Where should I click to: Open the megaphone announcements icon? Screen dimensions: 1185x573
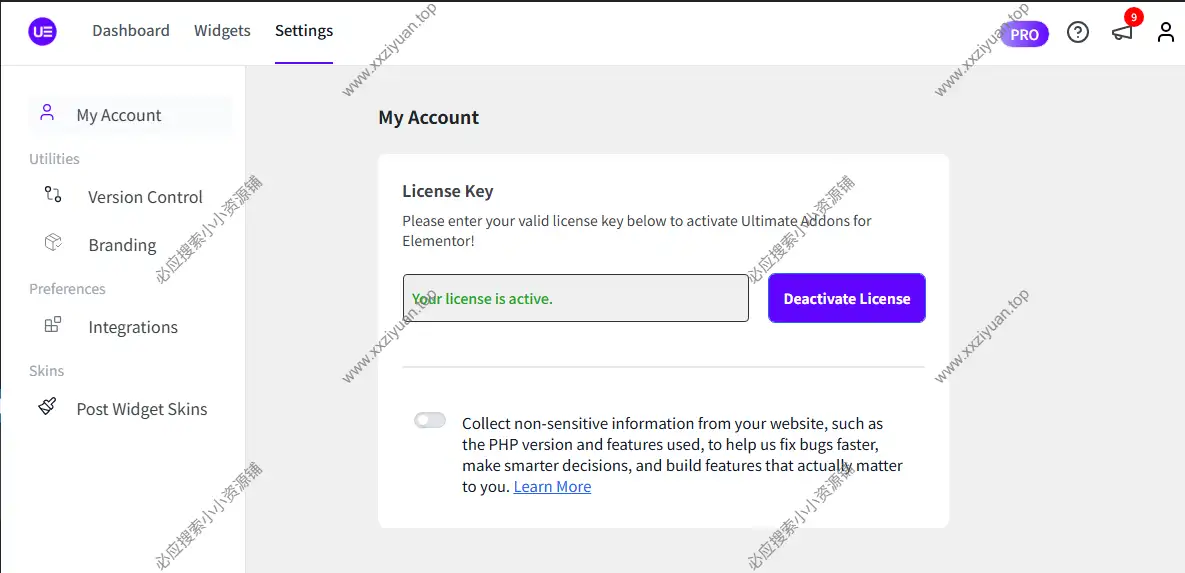click(x=1122, y=32)
